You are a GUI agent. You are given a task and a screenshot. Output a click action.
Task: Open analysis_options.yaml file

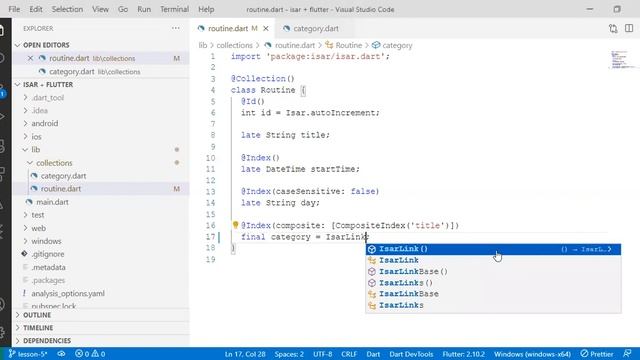tap(68, 293)
